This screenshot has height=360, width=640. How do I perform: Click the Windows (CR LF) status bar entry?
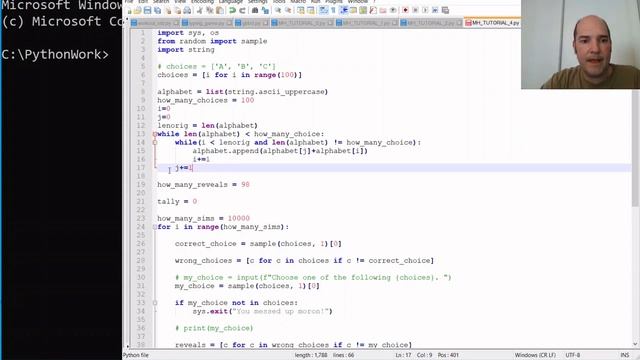click(x=535, y=355)
